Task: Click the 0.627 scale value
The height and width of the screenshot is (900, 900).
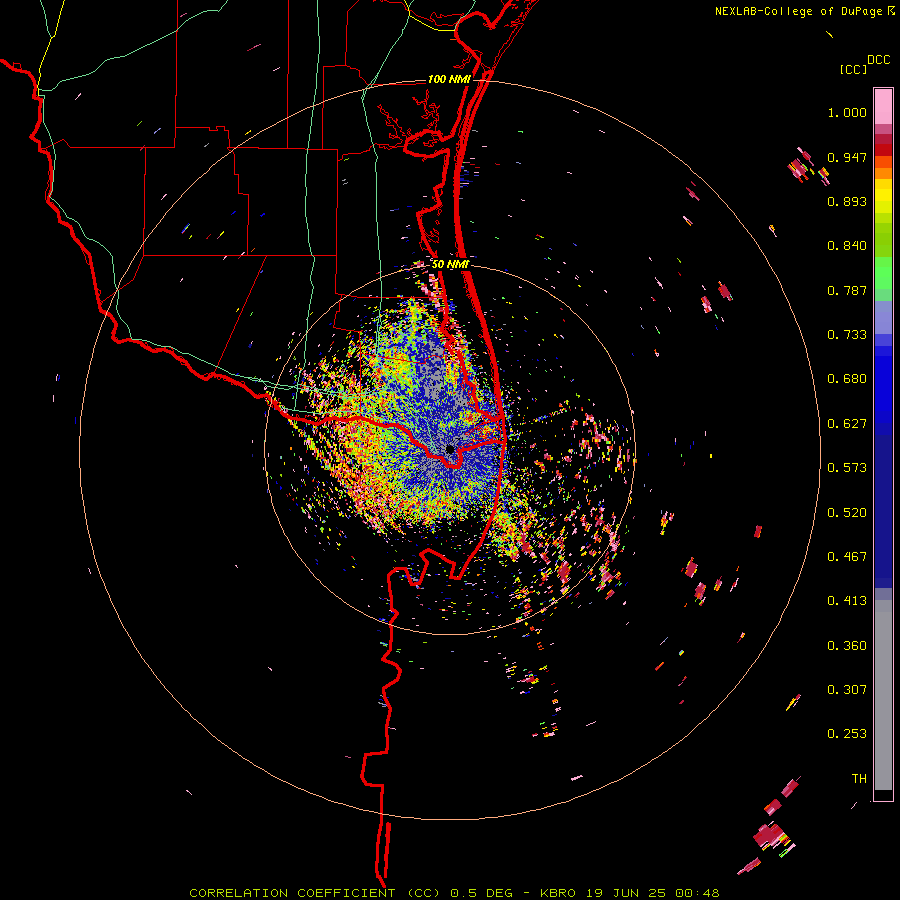Action: [847, 424]
